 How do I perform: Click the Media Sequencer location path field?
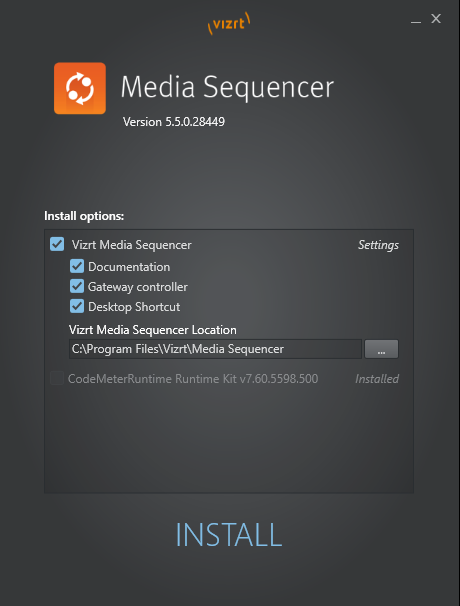215,349
